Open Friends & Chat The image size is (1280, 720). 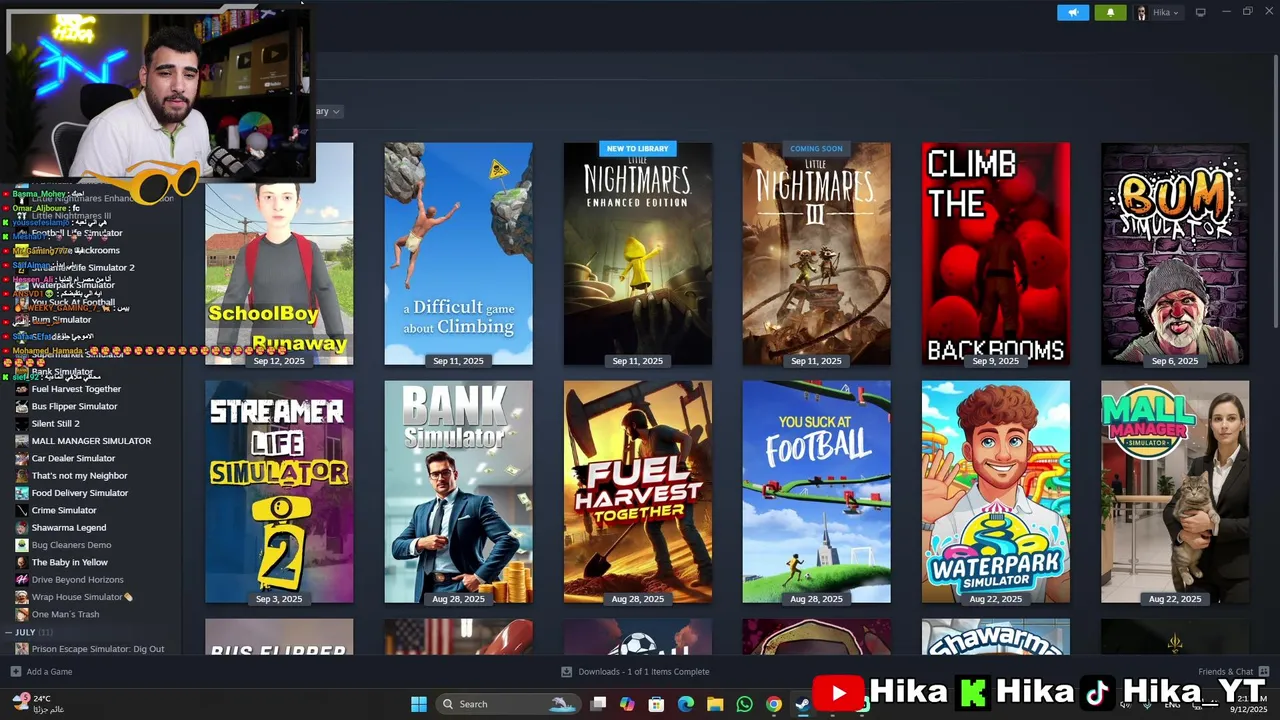coord(1225,672)
